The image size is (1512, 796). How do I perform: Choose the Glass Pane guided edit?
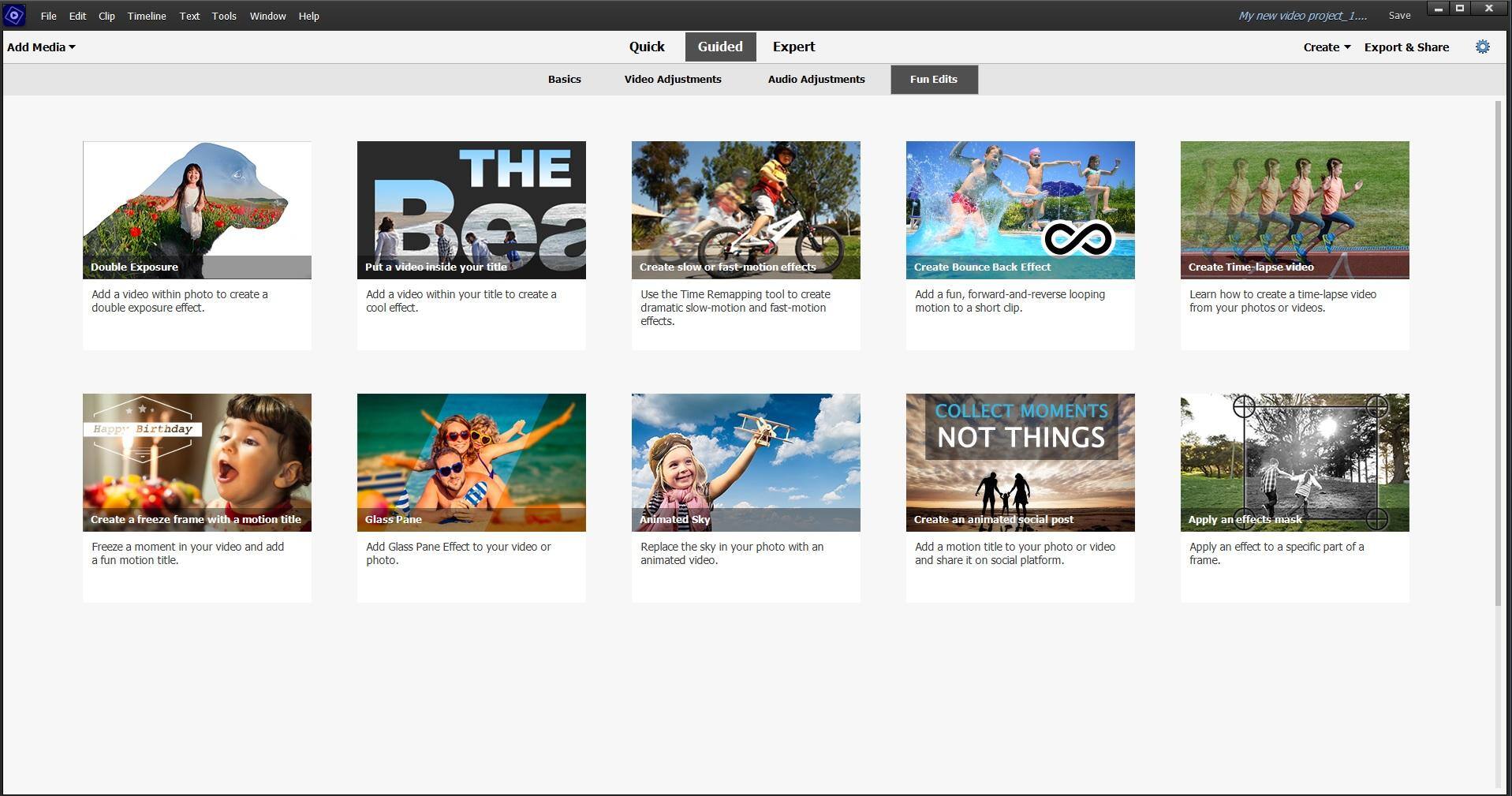pos(471,462)
